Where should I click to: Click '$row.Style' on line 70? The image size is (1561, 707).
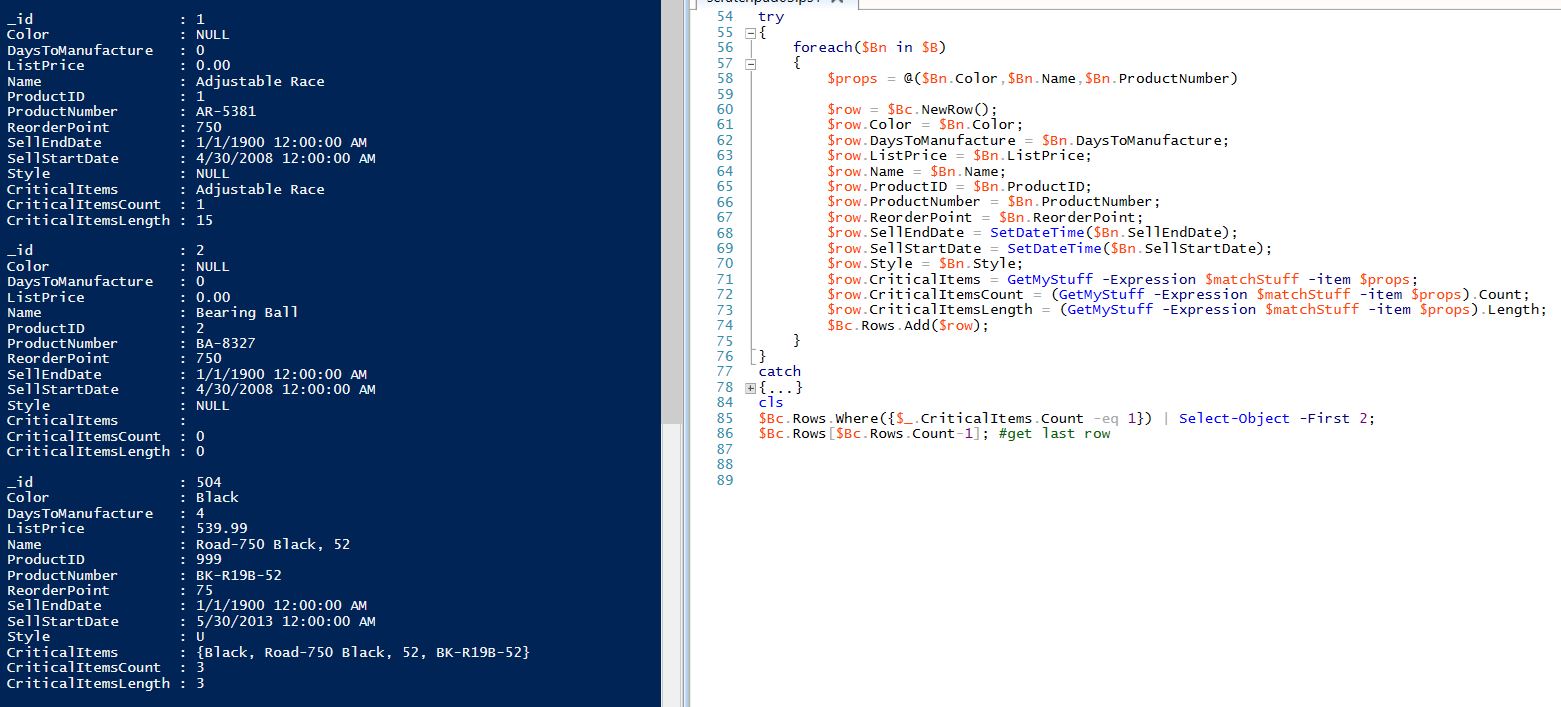(869, 263)
